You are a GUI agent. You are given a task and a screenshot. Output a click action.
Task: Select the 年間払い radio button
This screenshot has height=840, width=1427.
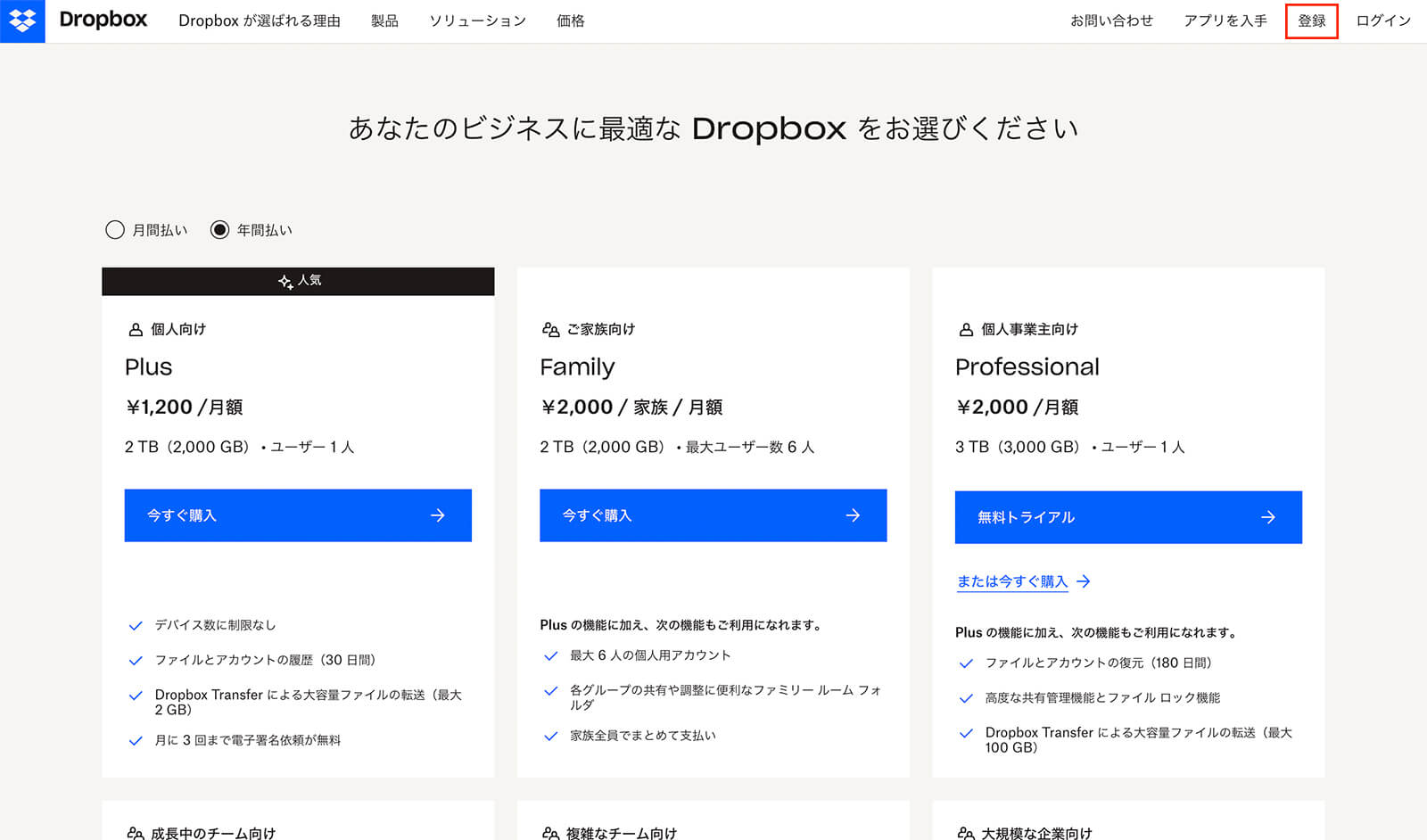pos(219,230)
